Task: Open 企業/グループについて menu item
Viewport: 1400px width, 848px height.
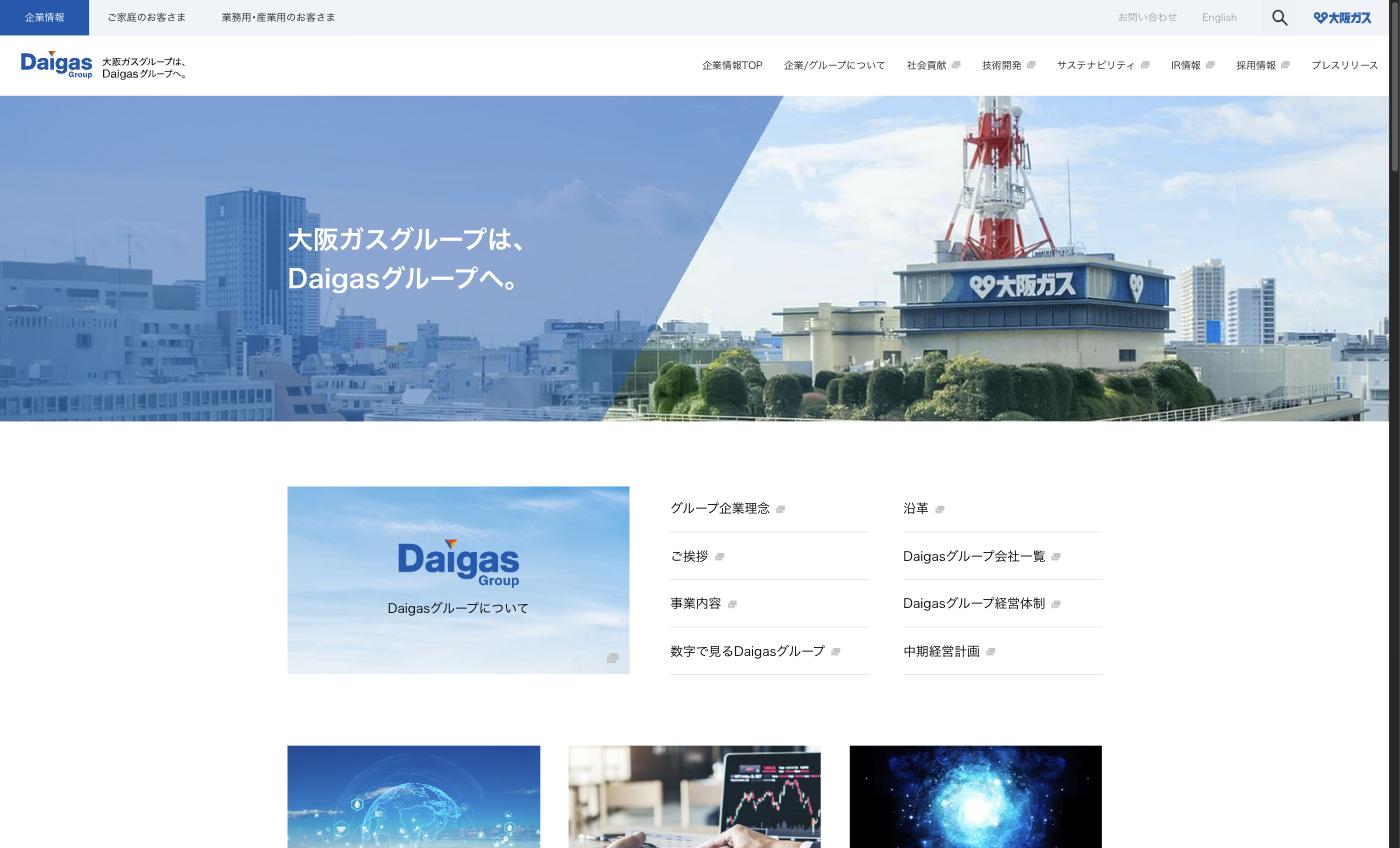Action: (834, 65)
